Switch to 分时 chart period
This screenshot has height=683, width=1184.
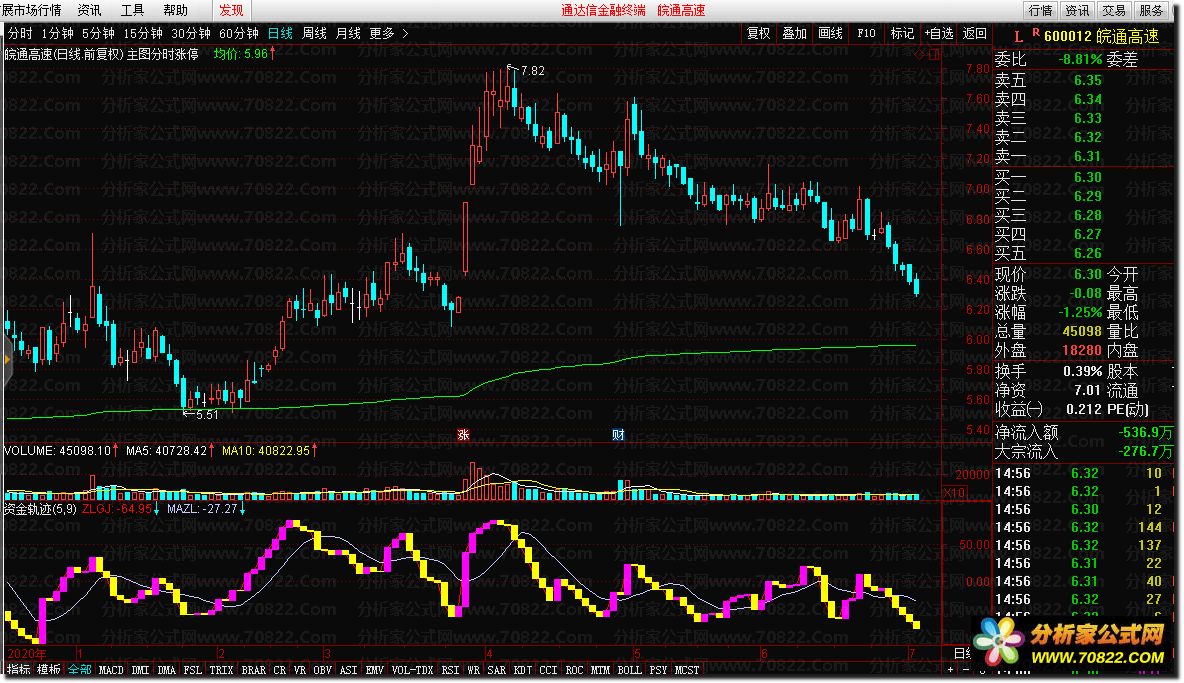tap(20, 33)
